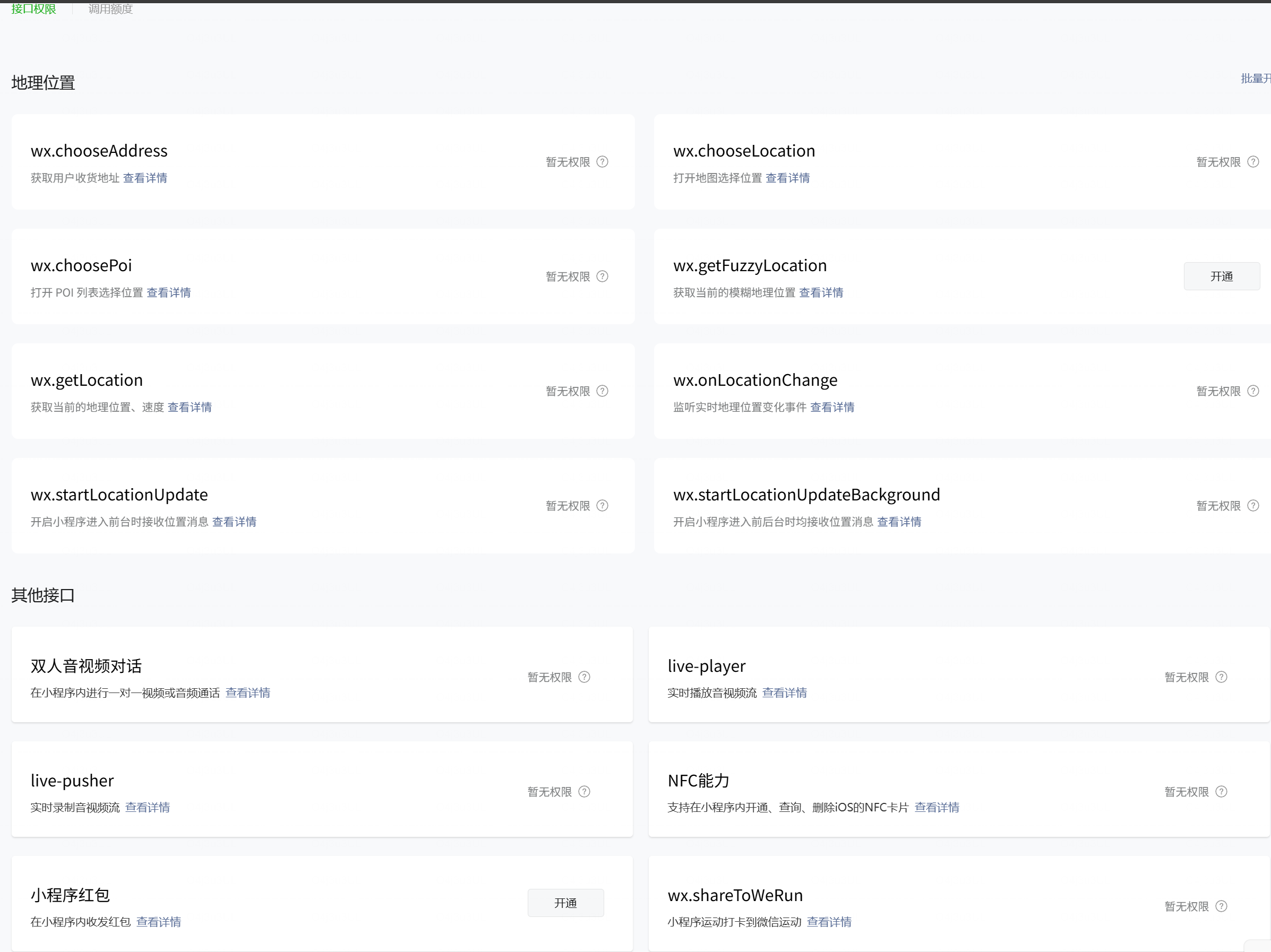Click 开通 button for wx.getFuzzyLocation
1271x952 pixels.
[x=1221, y=276]
